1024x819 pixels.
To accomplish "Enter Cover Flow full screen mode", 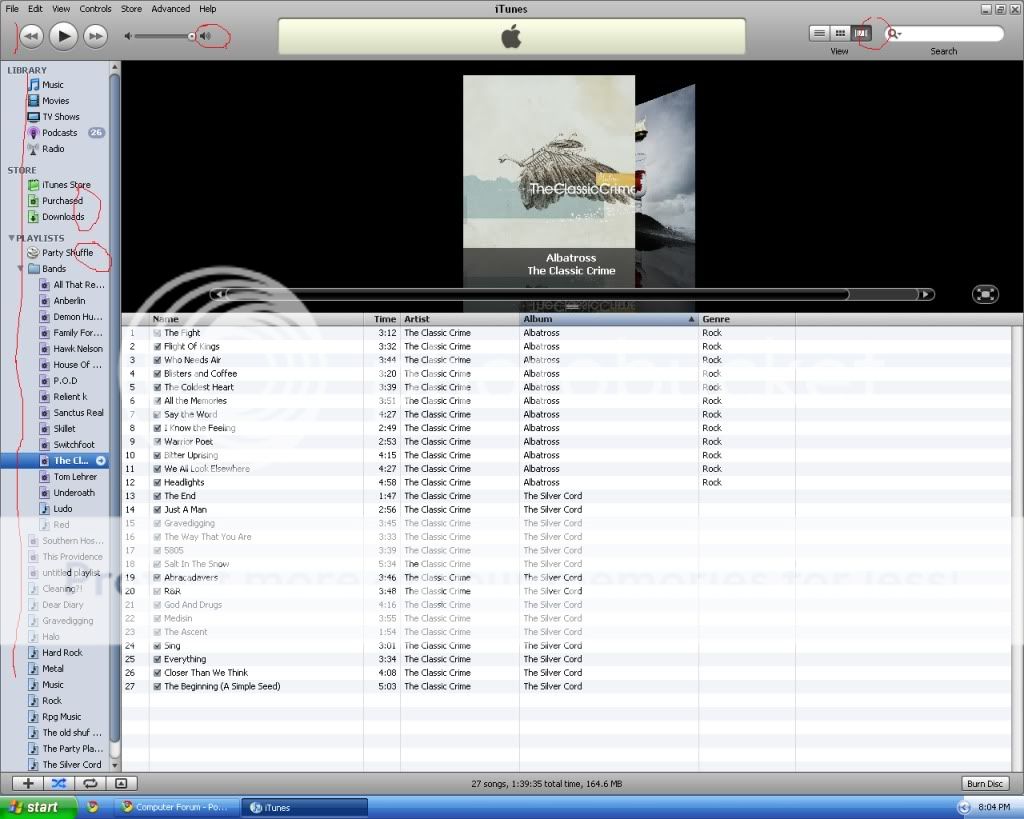I will pos(985,294).
